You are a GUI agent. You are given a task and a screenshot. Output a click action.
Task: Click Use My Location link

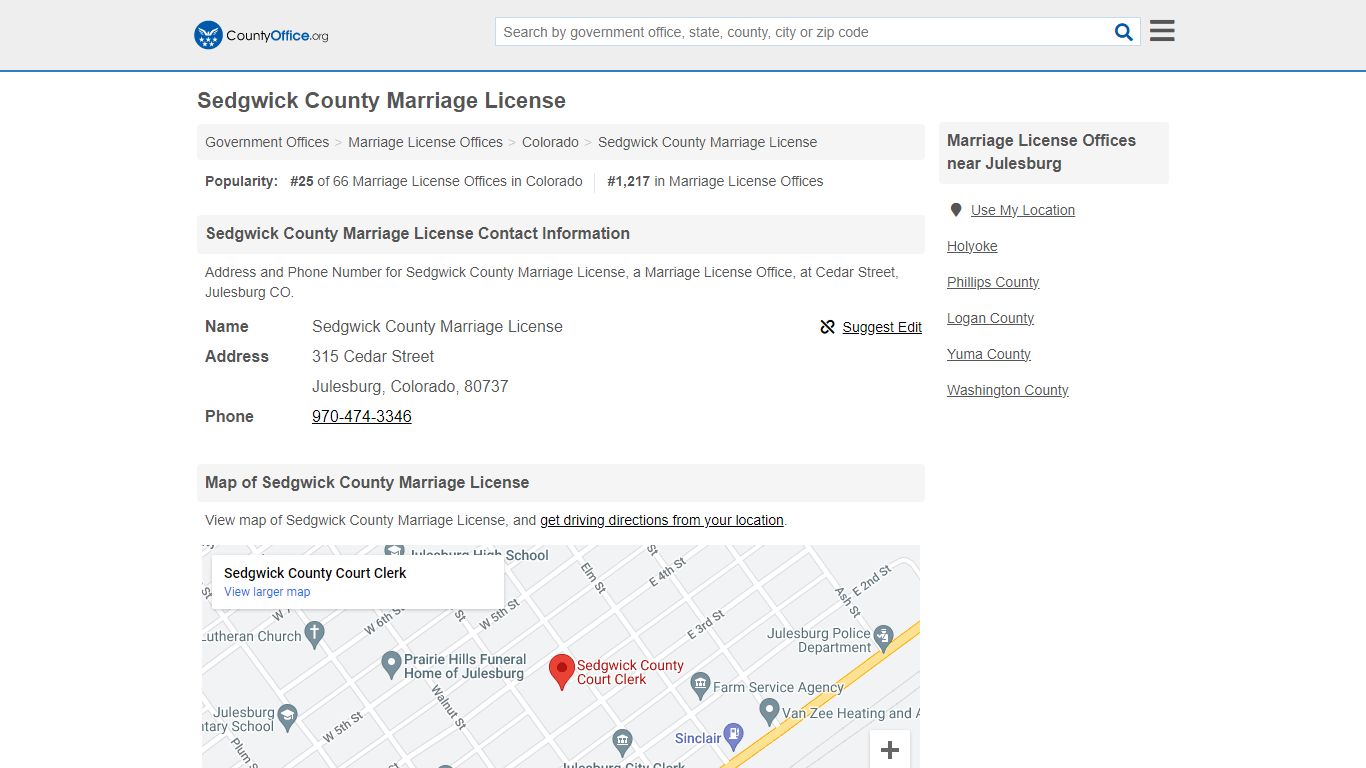click(1023, 210)
